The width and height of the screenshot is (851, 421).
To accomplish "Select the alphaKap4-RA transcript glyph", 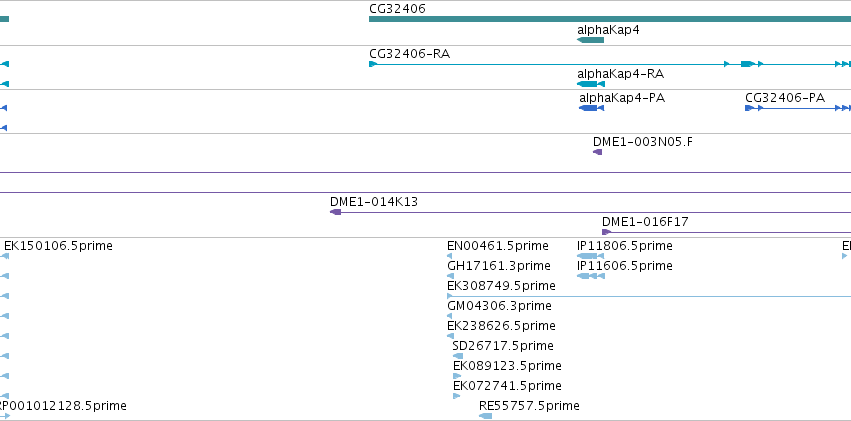I will [x=590, y=84].
